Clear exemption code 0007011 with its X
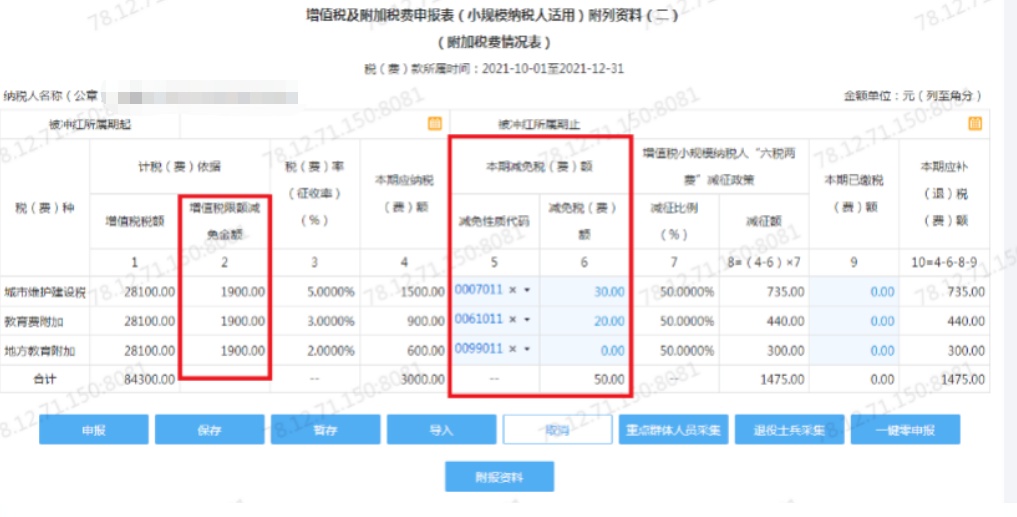 [512, 291]
